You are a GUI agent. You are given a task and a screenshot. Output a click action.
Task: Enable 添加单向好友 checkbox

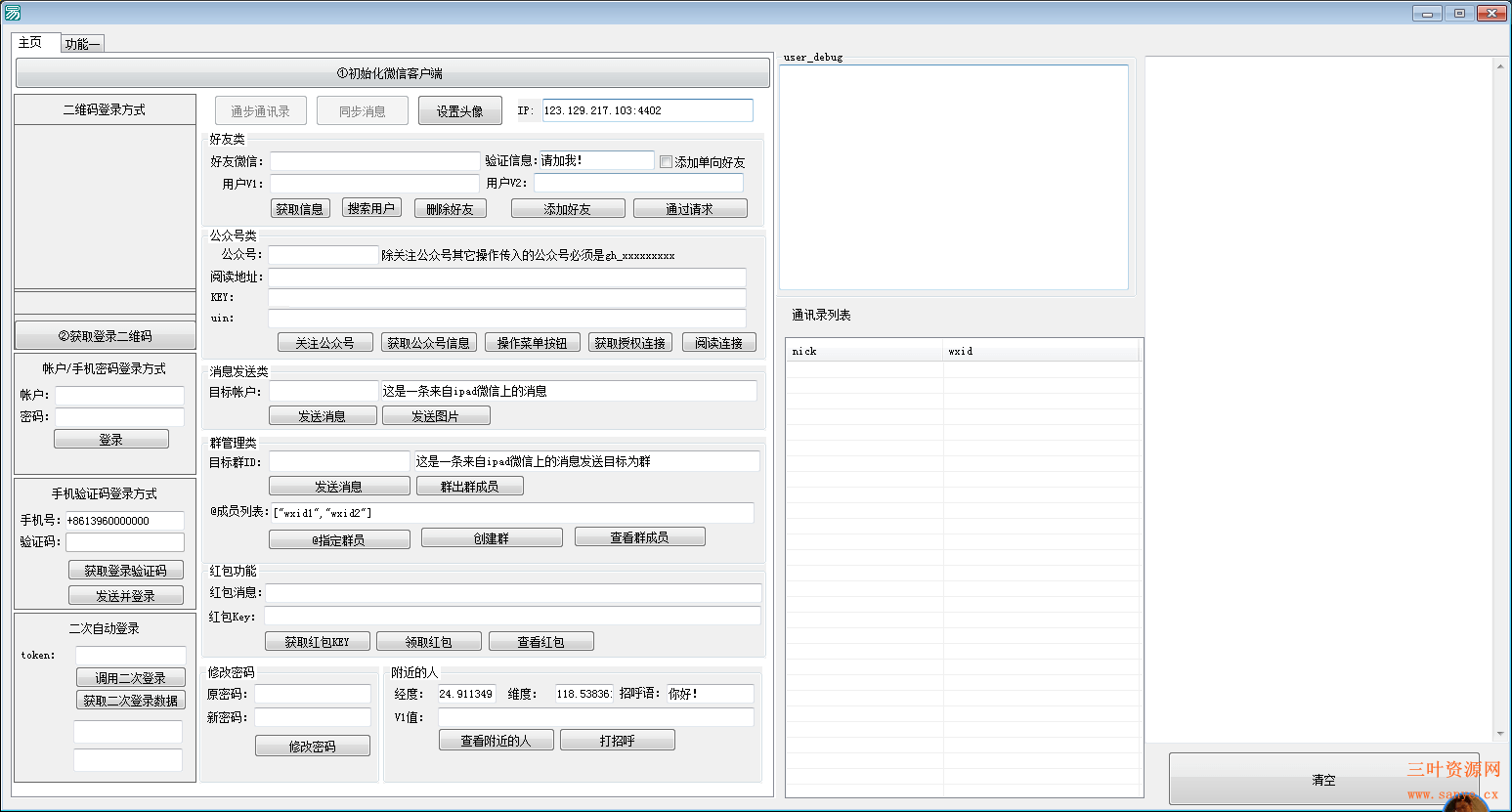tap(667, 162)
